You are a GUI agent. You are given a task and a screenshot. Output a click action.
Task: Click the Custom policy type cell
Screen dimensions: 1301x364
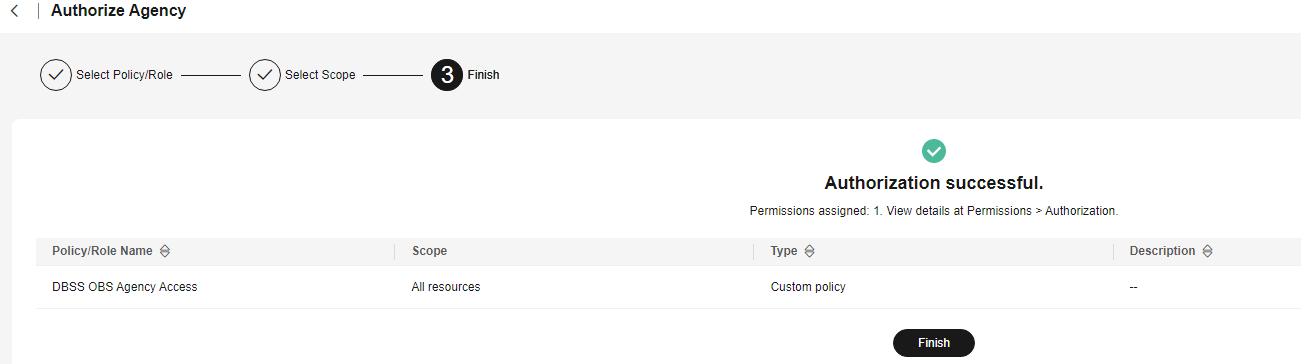click(x=808, y=287)
